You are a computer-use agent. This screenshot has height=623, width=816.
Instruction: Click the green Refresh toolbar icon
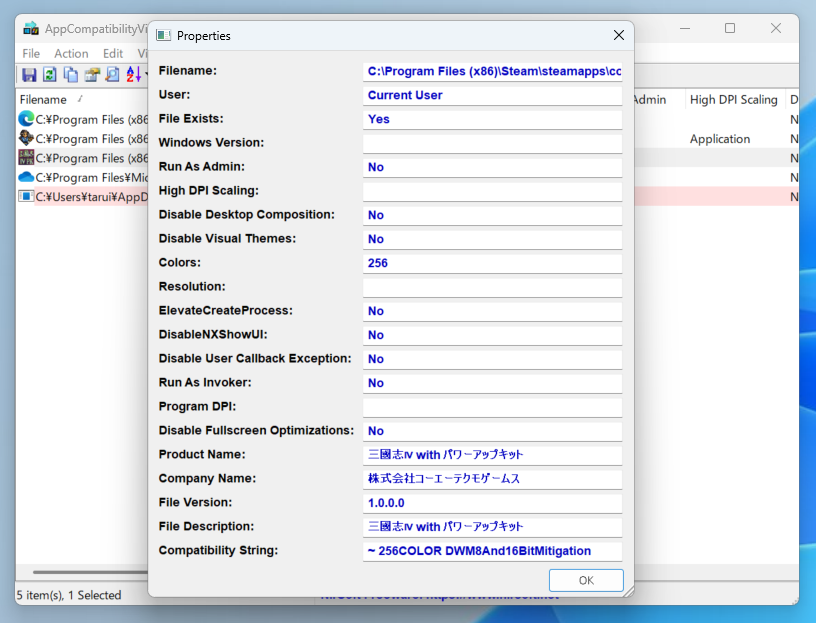(50, 75)
